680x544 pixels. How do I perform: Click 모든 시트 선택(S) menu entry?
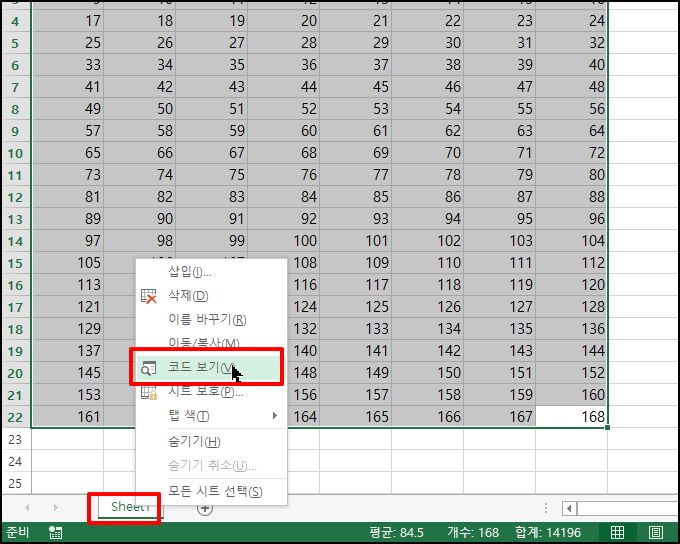click(212, 492)
